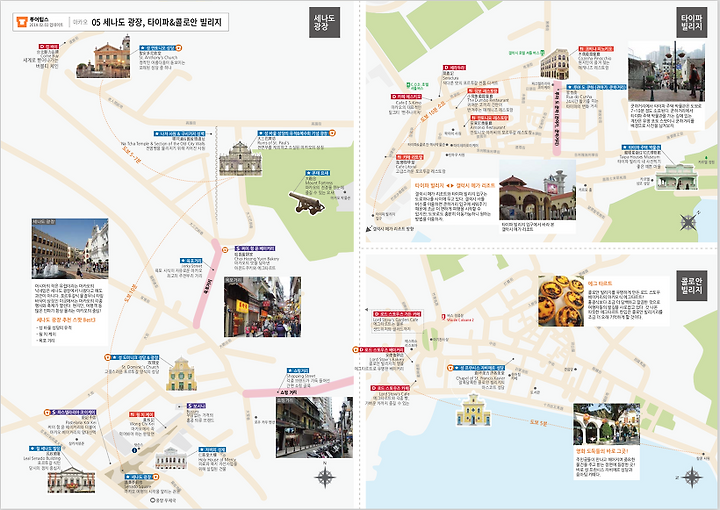Click the yellow St. Dominic's Church illustration
The height and width of the screenshot is (510, 720).
[x=182, y=374]
